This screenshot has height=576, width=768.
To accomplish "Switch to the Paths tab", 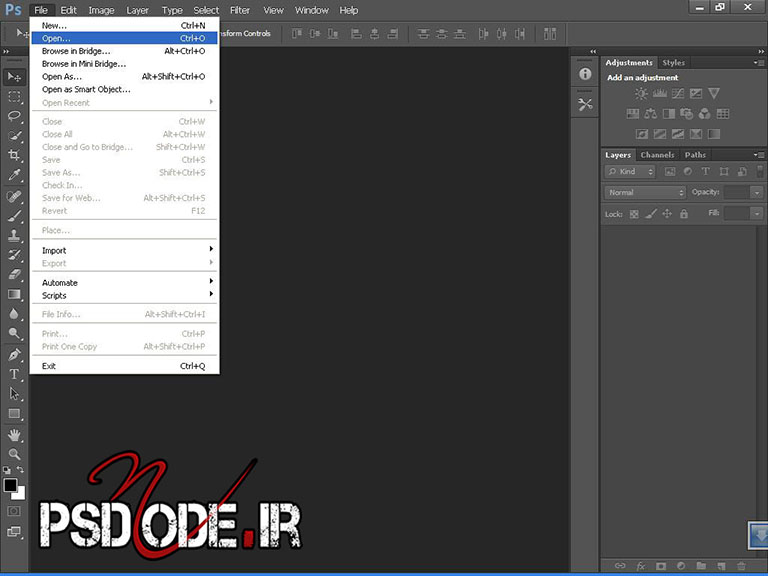I will pyautogui.click(x=695, y=155).
